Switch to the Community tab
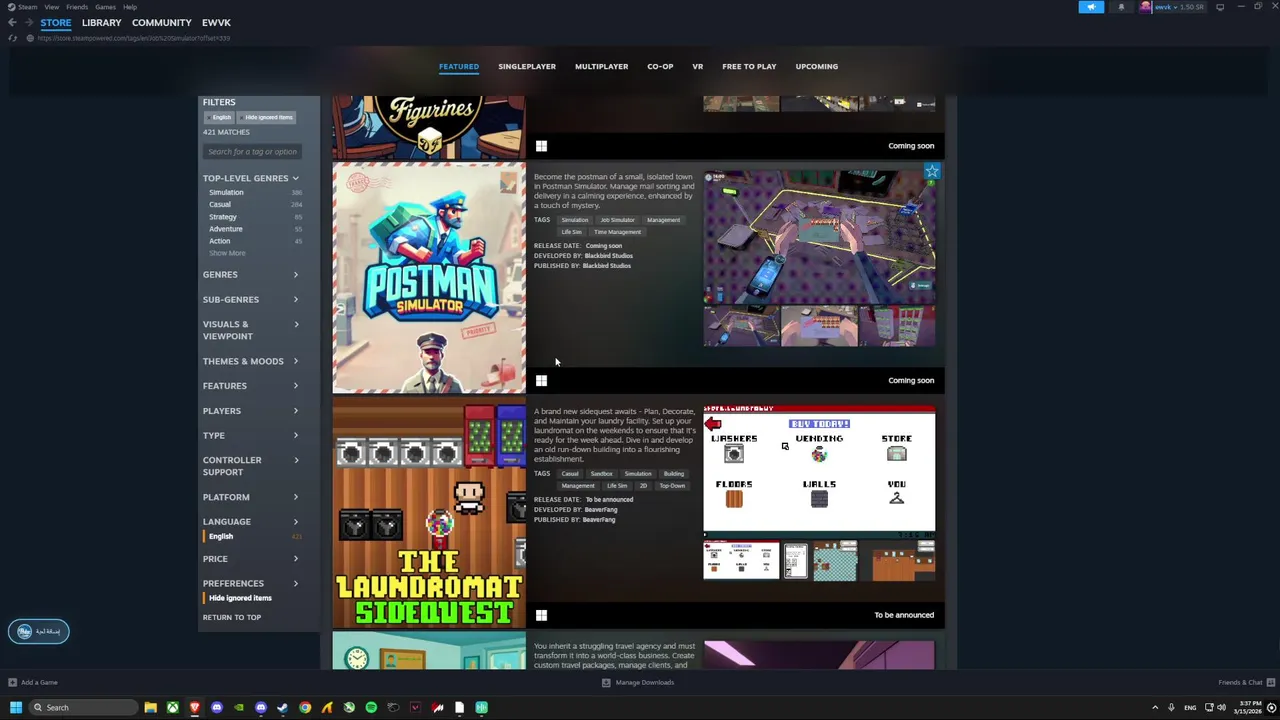Screen dimensions: 1280x720 coord(161,22)
